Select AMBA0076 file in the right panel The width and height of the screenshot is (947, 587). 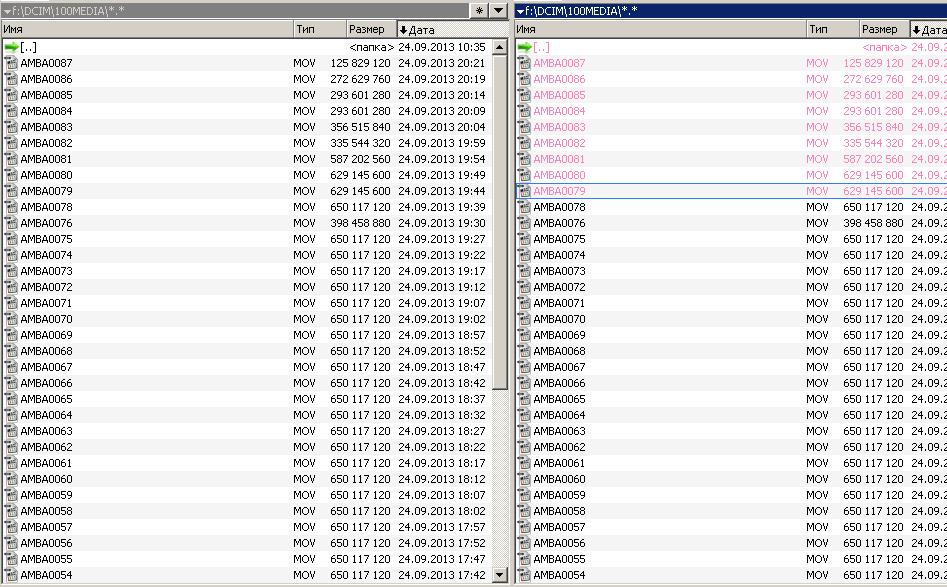(x=559, y=223)
